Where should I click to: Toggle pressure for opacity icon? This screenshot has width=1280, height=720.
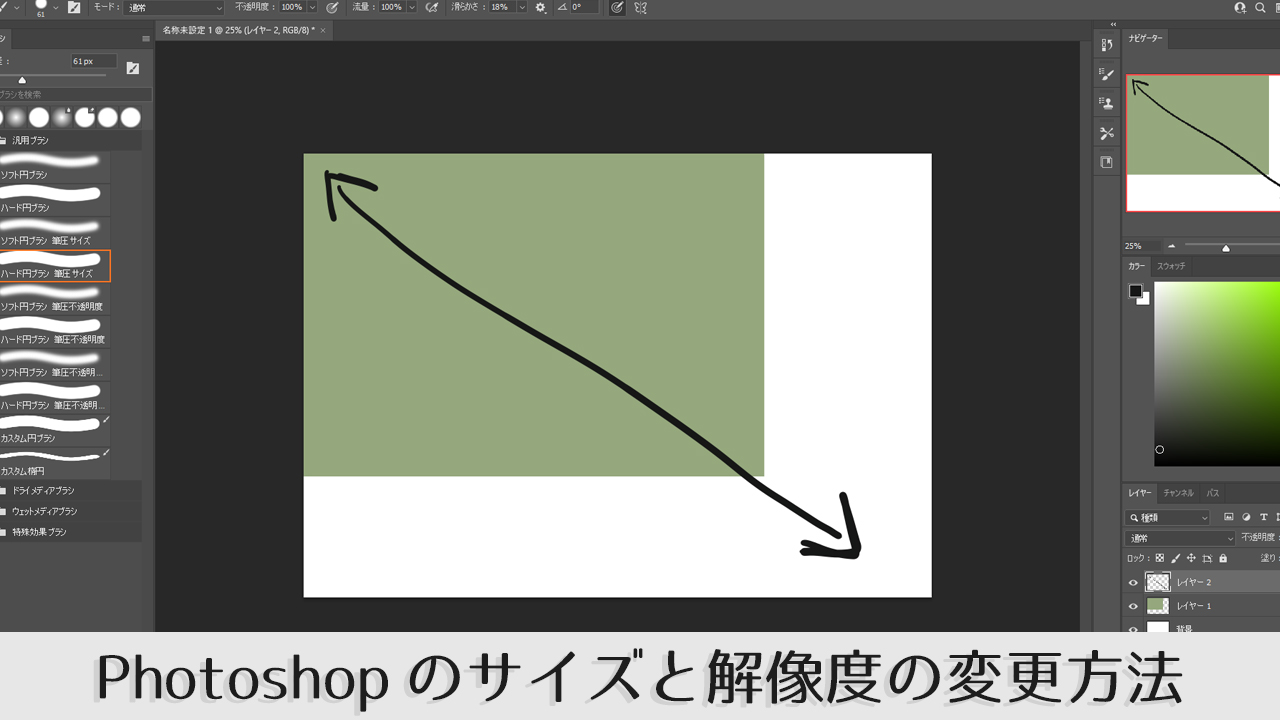coord(332,7)
